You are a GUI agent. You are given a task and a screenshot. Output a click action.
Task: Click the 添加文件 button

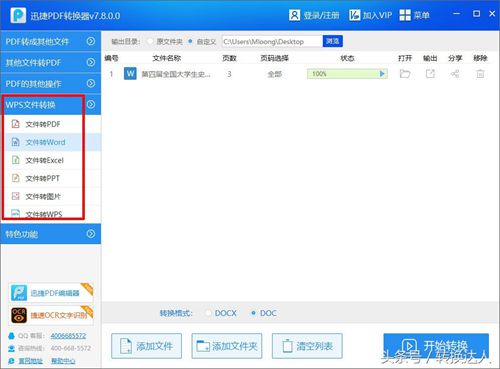click(147, 346)
